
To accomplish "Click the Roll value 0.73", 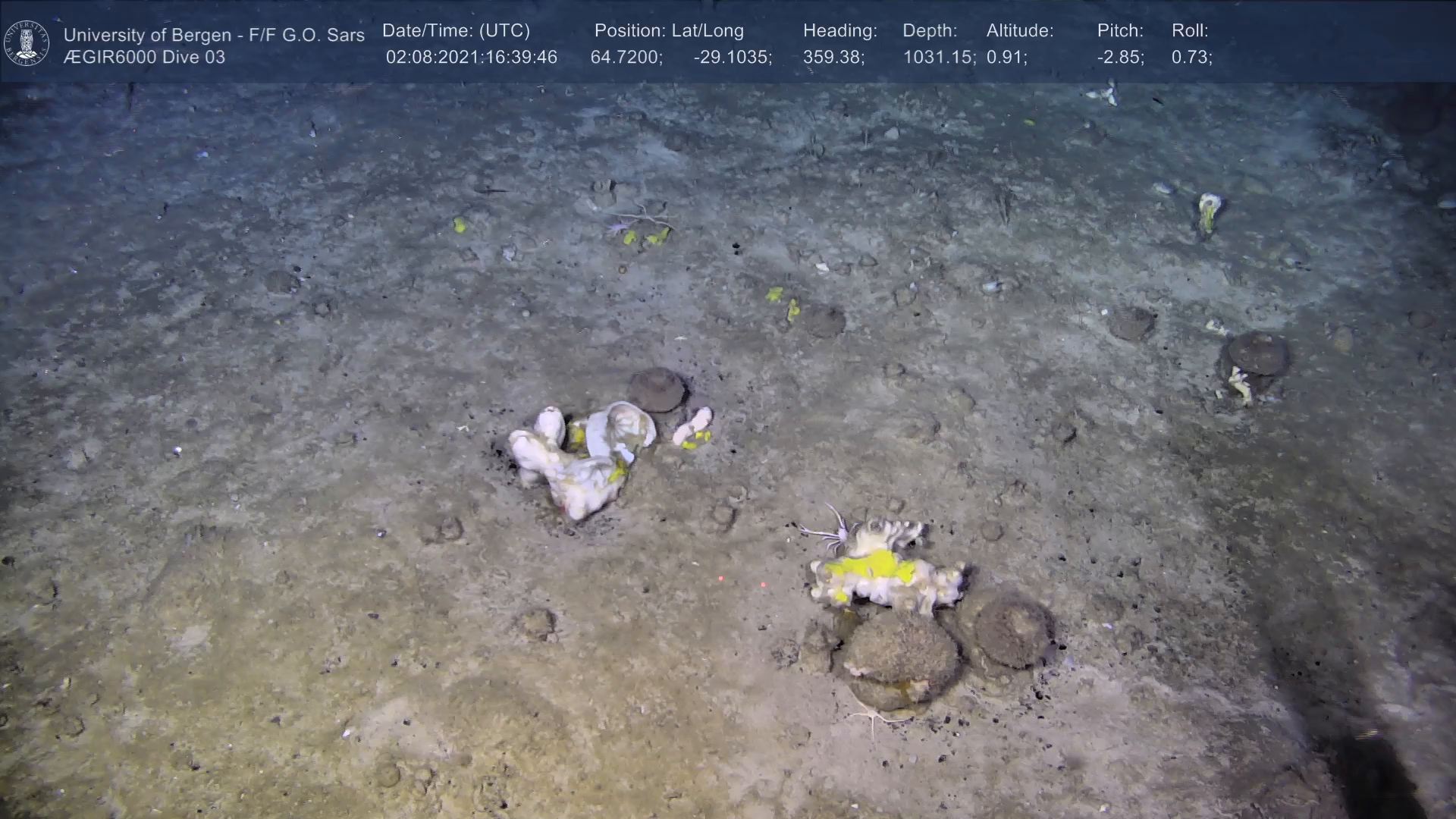I will pos(1191,58).
